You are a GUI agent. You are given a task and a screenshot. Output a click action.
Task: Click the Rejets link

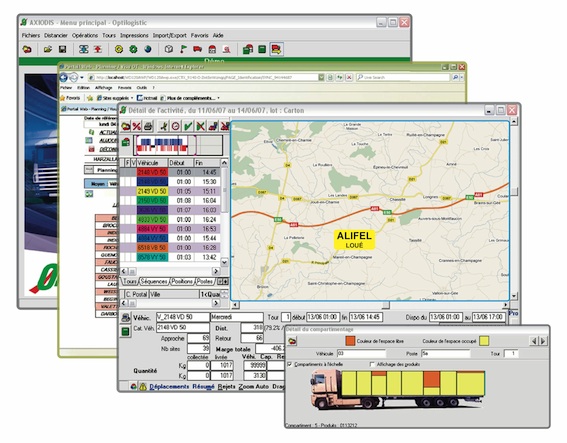click(x=227, y=387)
